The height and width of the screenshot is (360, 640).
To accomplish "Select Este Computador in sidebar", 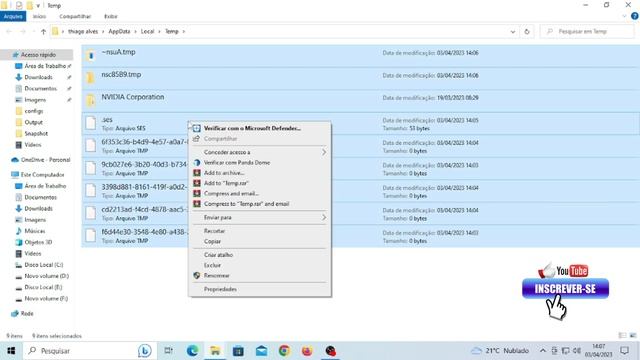I will pos(42,175).
